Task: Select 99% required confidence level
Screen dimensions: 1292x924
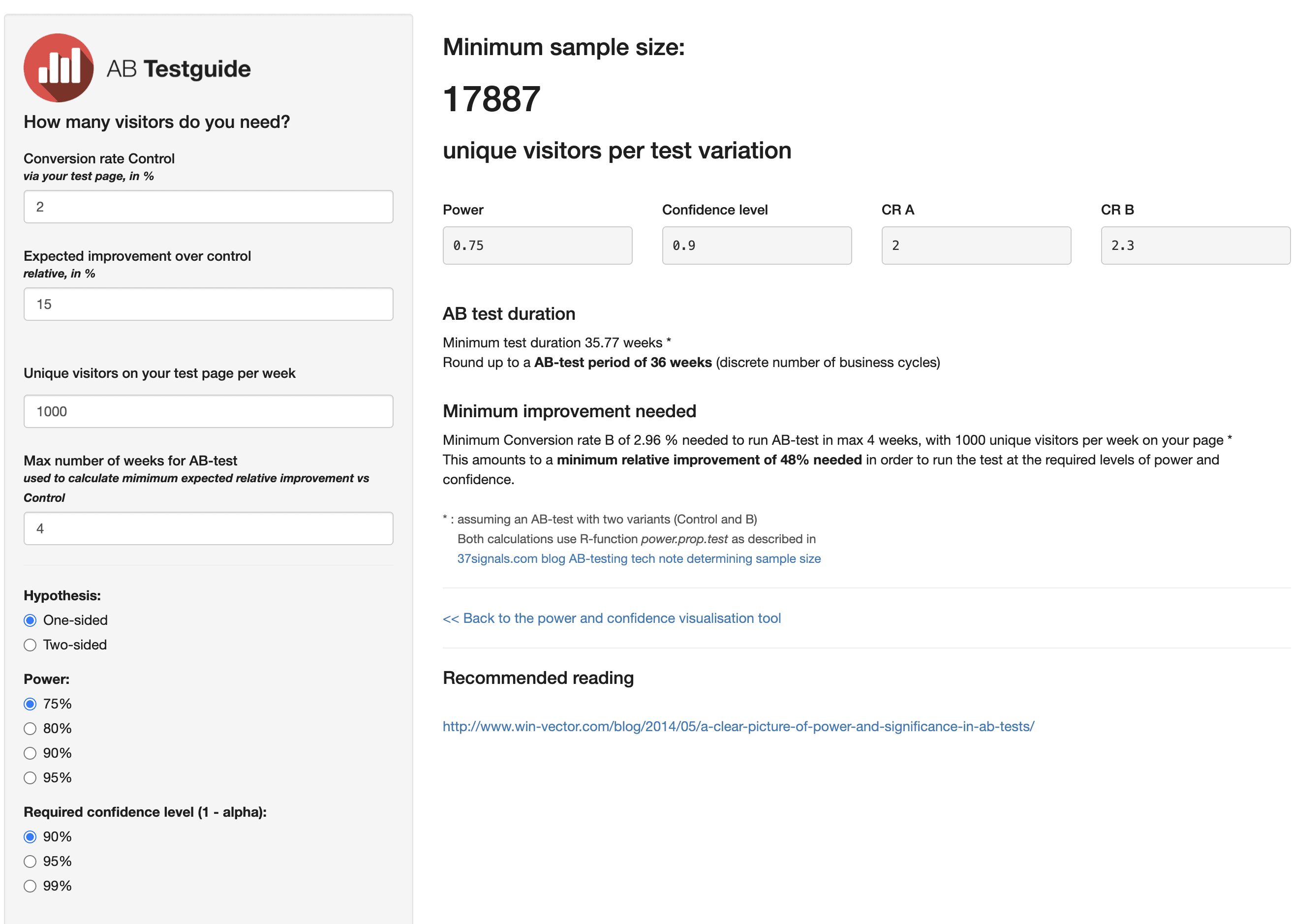Action: coord(30,885)
